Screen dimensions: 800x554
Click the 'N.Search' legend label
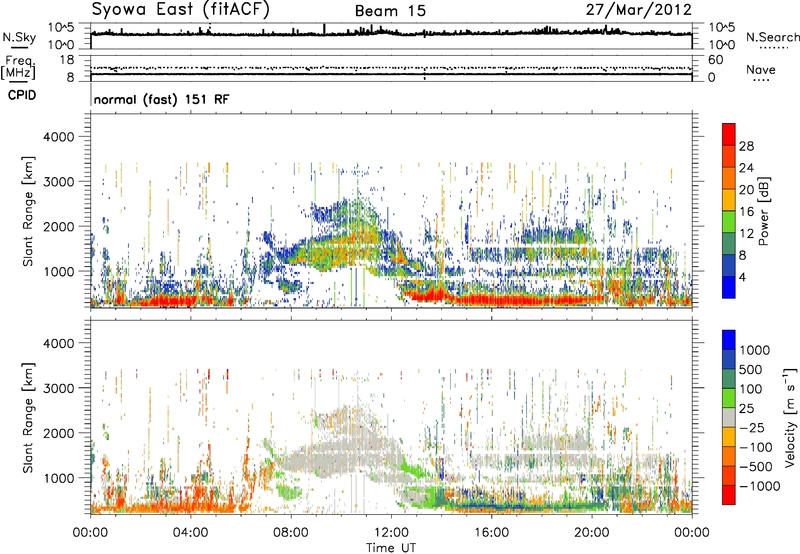(772, 37)
